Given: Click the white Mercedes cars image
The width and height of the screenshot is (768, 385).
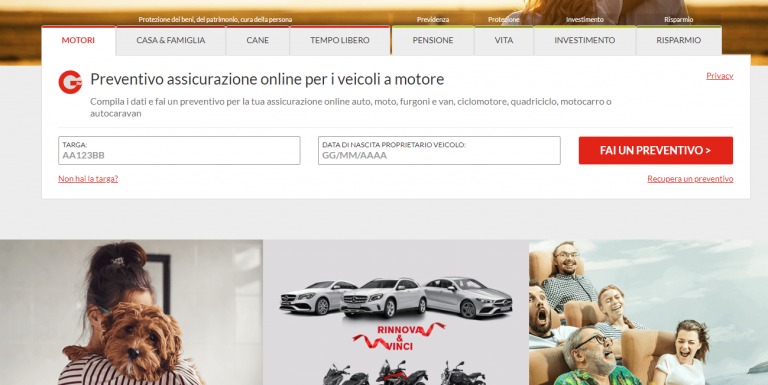Looking at the screenshot, I should click(396, 297).
